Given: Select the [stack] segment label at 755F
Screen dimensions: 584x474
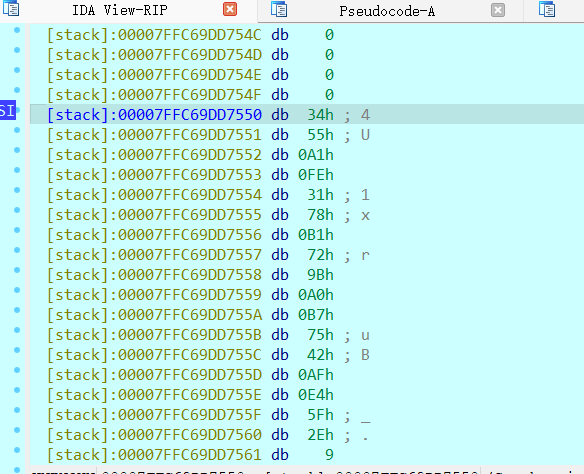Looking at the screenshot, I should (x=78, y=415).
